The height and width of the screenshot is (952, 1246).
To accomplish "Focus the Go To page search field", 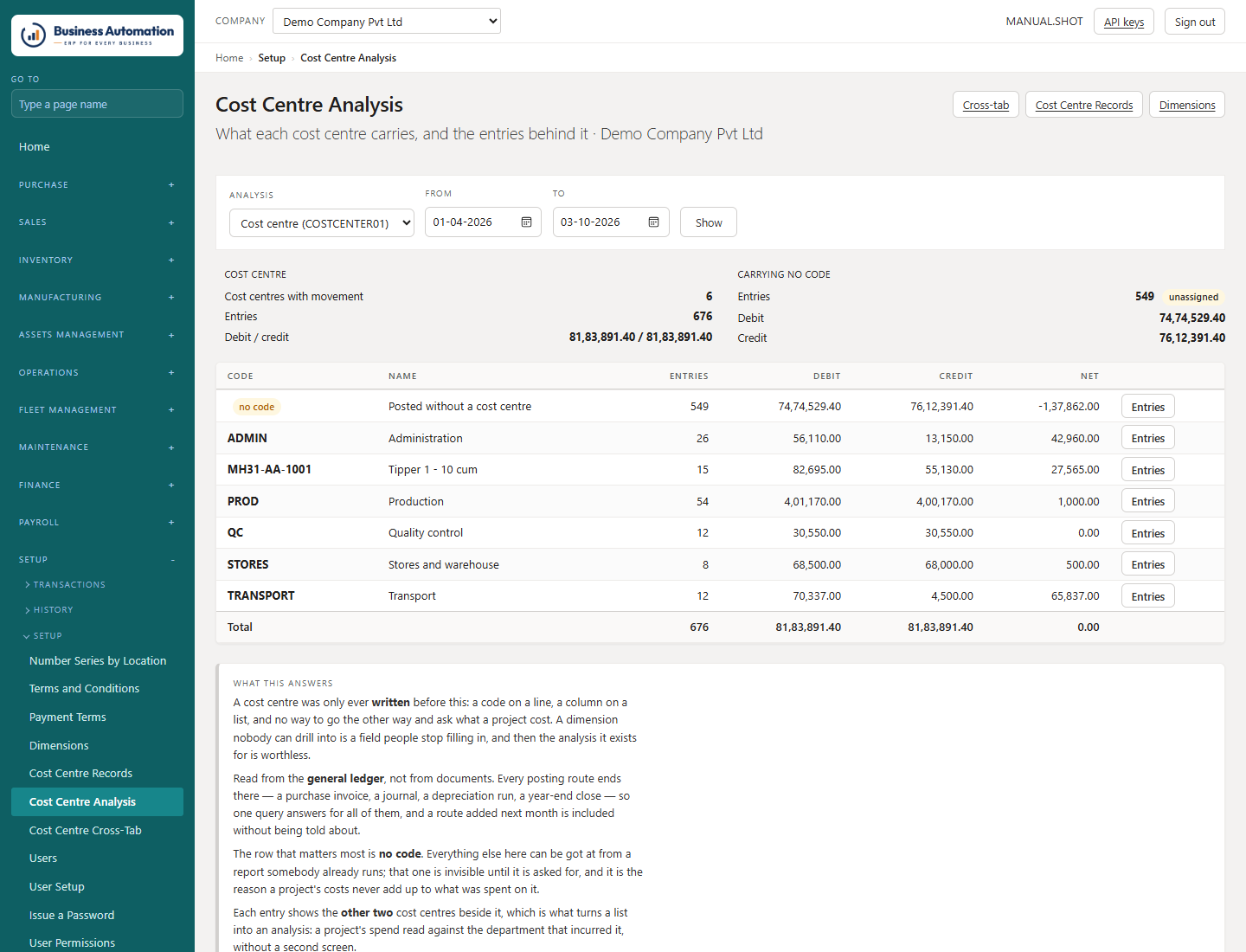I will [x=97, y=104].
